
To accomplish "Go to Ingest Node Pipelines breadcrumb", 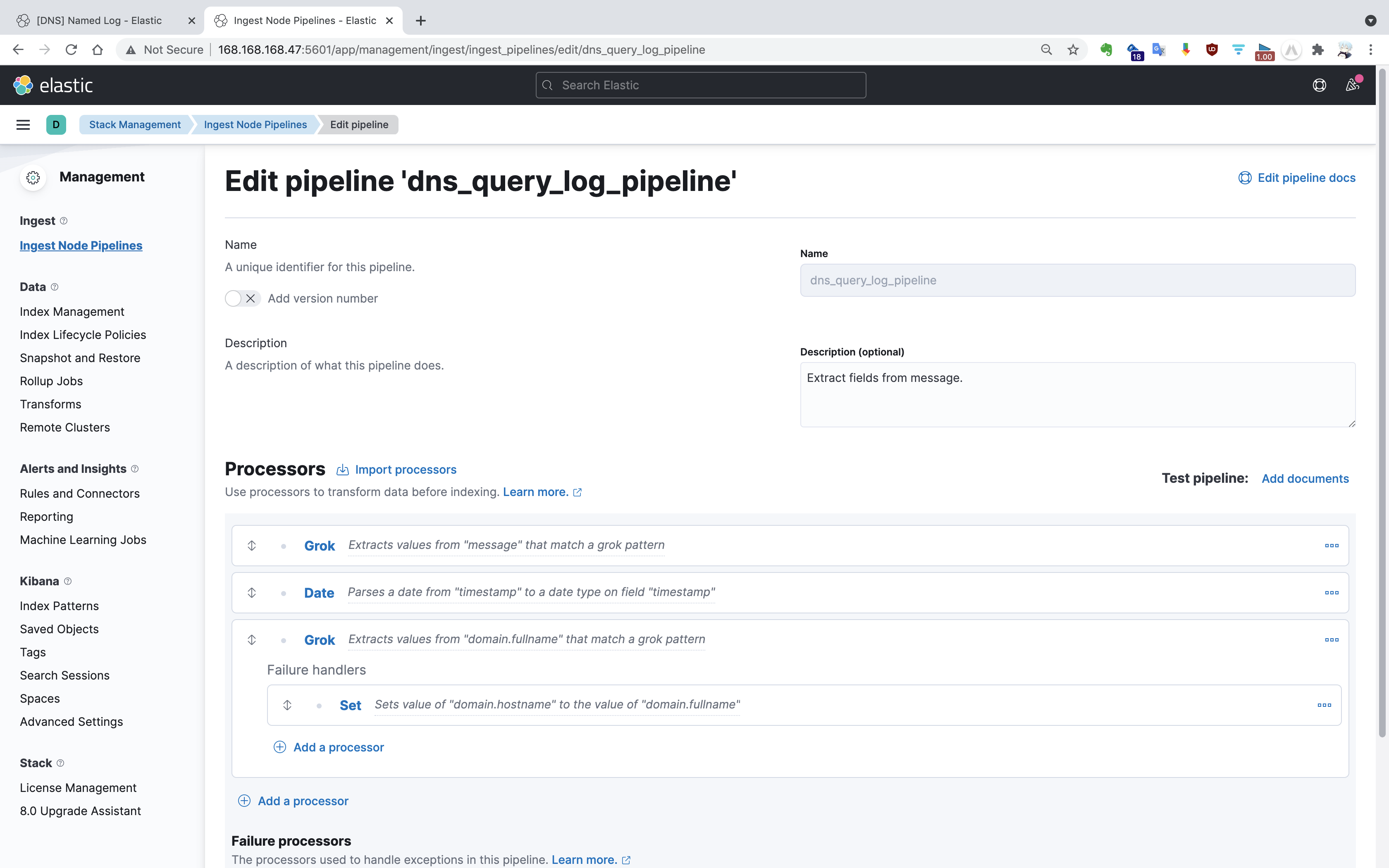I will [x=255, y=124].
